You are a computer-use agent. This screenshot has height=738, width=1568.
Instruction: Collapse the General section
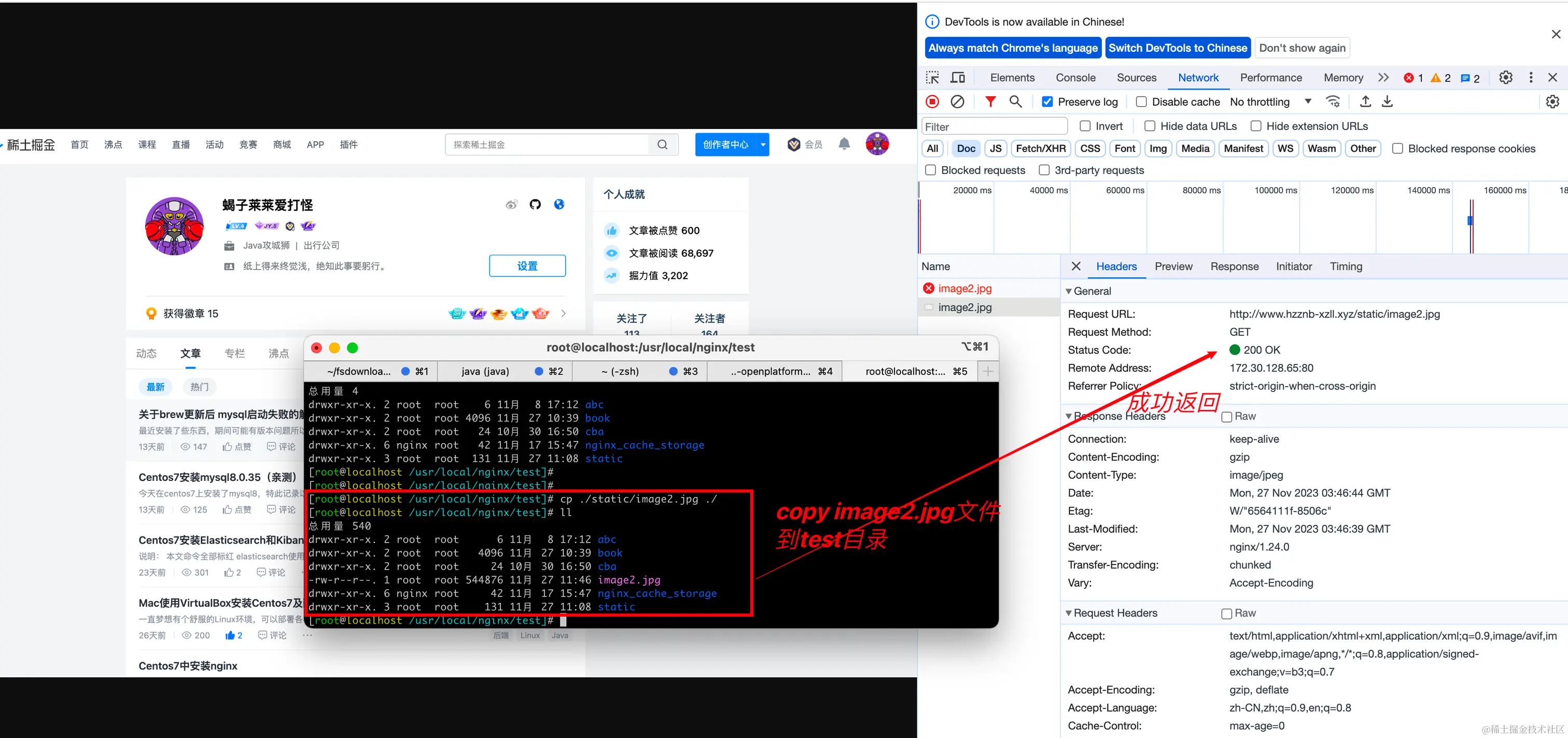coord(1068,291)
